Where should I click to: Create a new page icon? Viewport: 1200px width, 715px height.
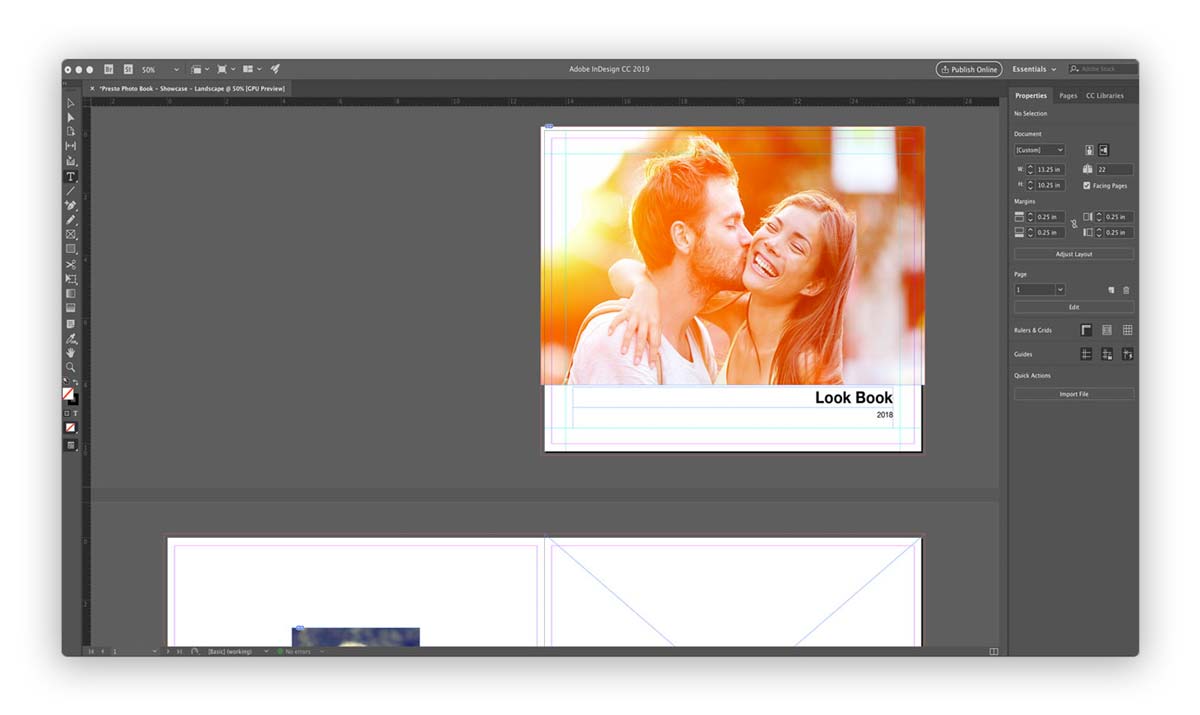1110,290
